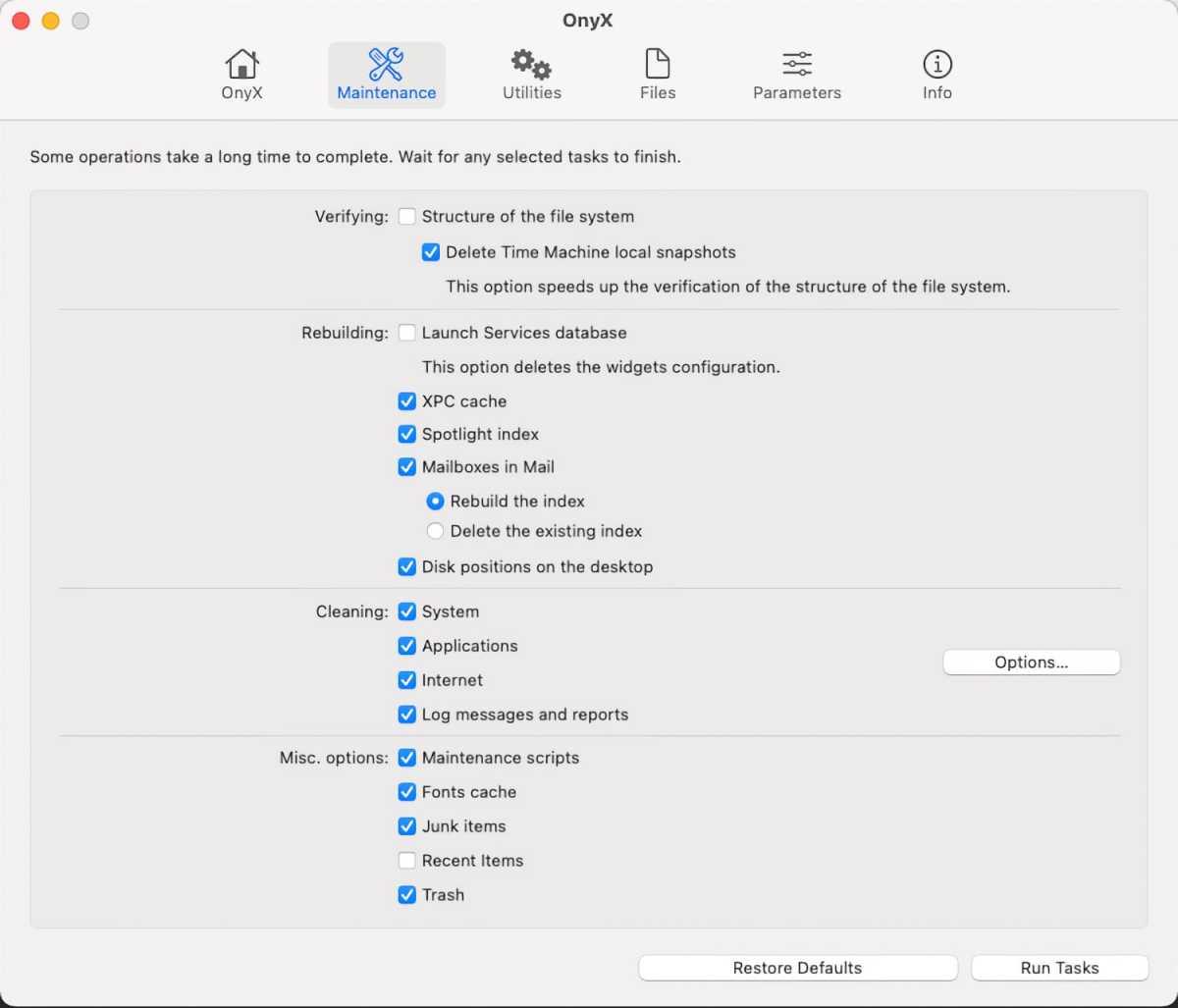1178x1008 pixels.
Task: Disable the Spotlight index checkbox
Action: [x=407, y=434]
